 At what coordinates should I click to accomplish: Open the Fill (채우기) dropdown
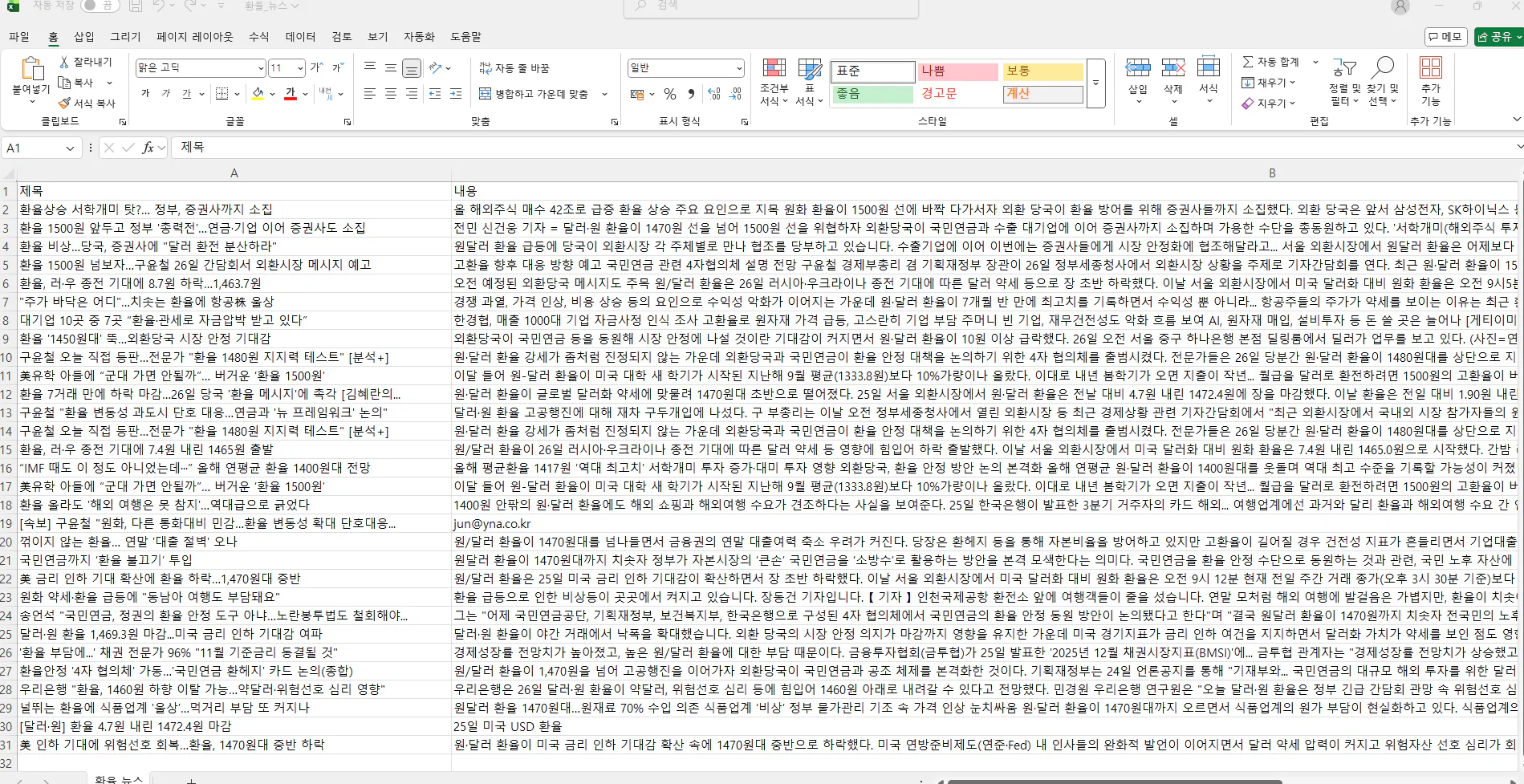[1269, 83]
